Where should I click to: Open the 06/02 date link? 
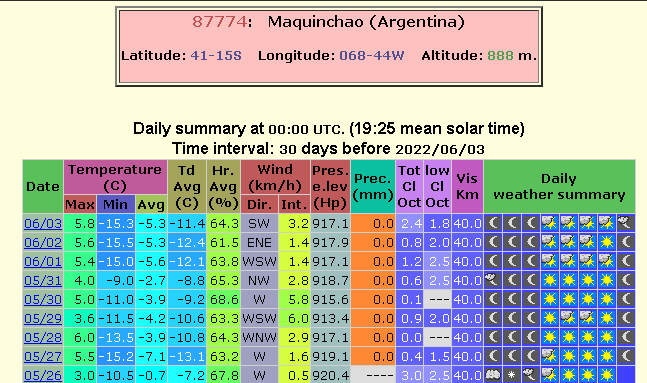[x=43, y=243]
